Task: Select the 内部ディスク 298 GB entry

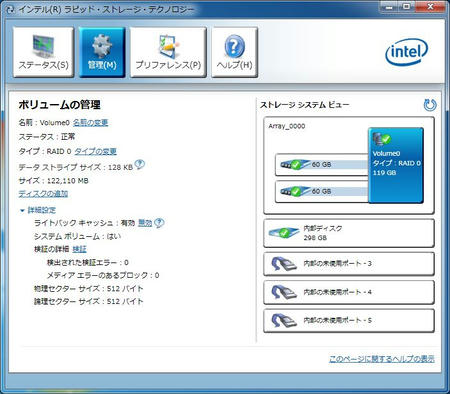Action: click(349, 233)
